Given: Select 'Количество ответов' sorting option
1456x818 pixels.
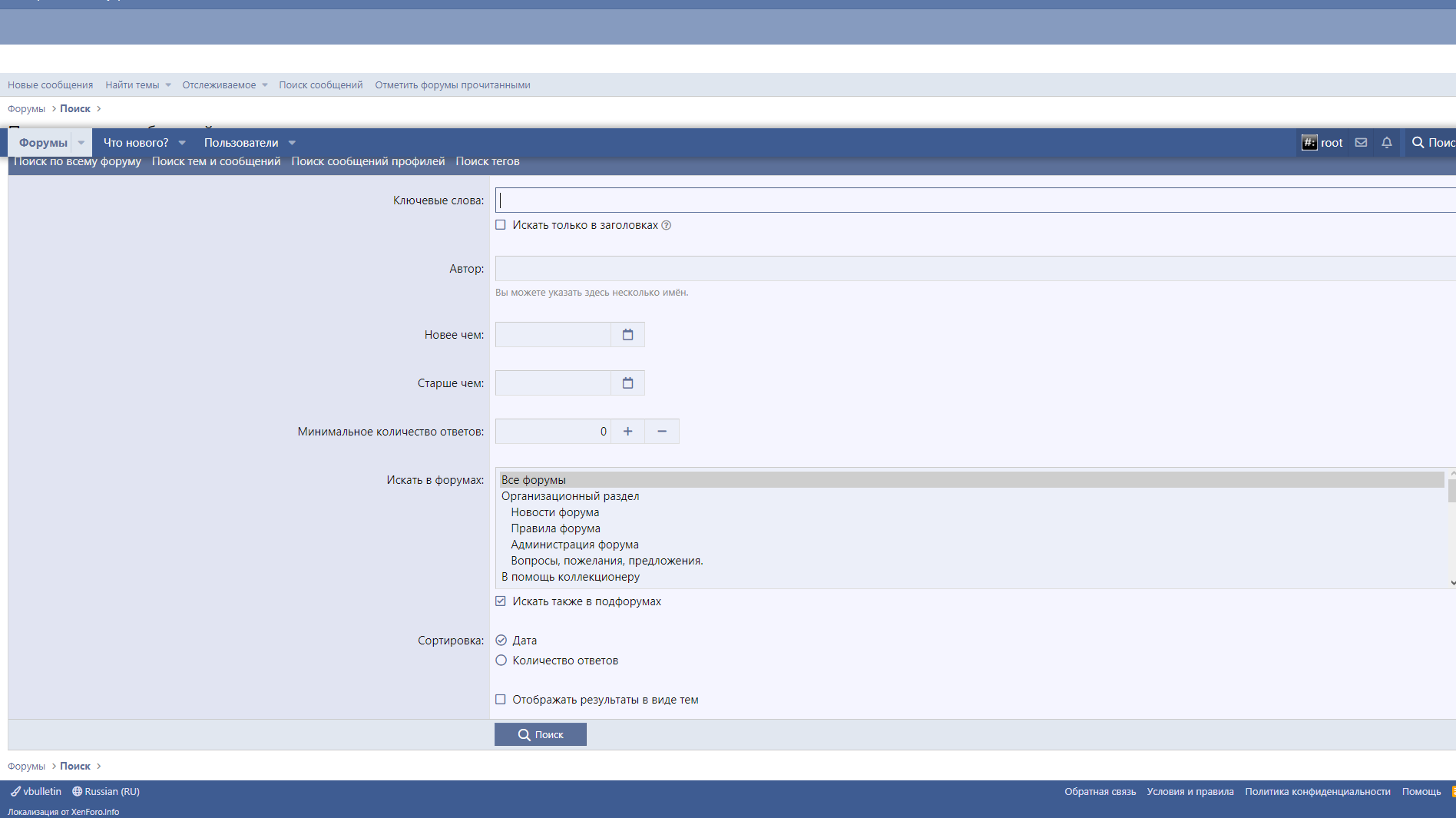Looking at the screenshot, I should [x=501, y=660].
